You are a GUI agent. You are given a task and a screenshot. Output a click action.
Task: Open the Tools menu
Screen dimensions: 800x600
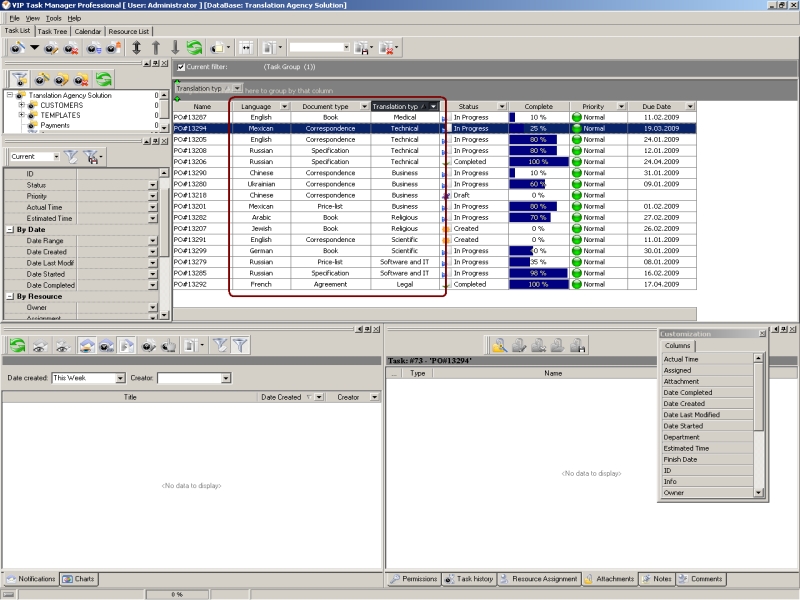point(54,18)
